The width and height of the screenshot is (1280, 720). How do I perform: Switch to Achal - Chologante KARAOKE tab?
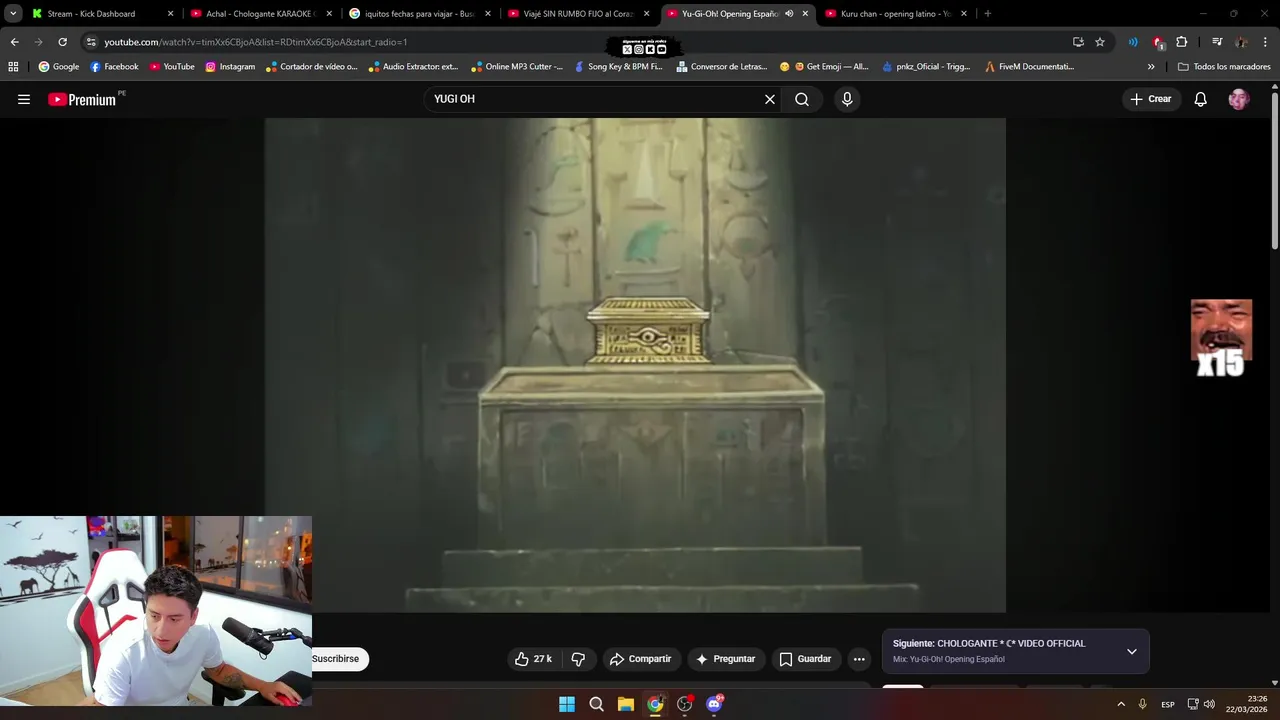tap(260, 14)
